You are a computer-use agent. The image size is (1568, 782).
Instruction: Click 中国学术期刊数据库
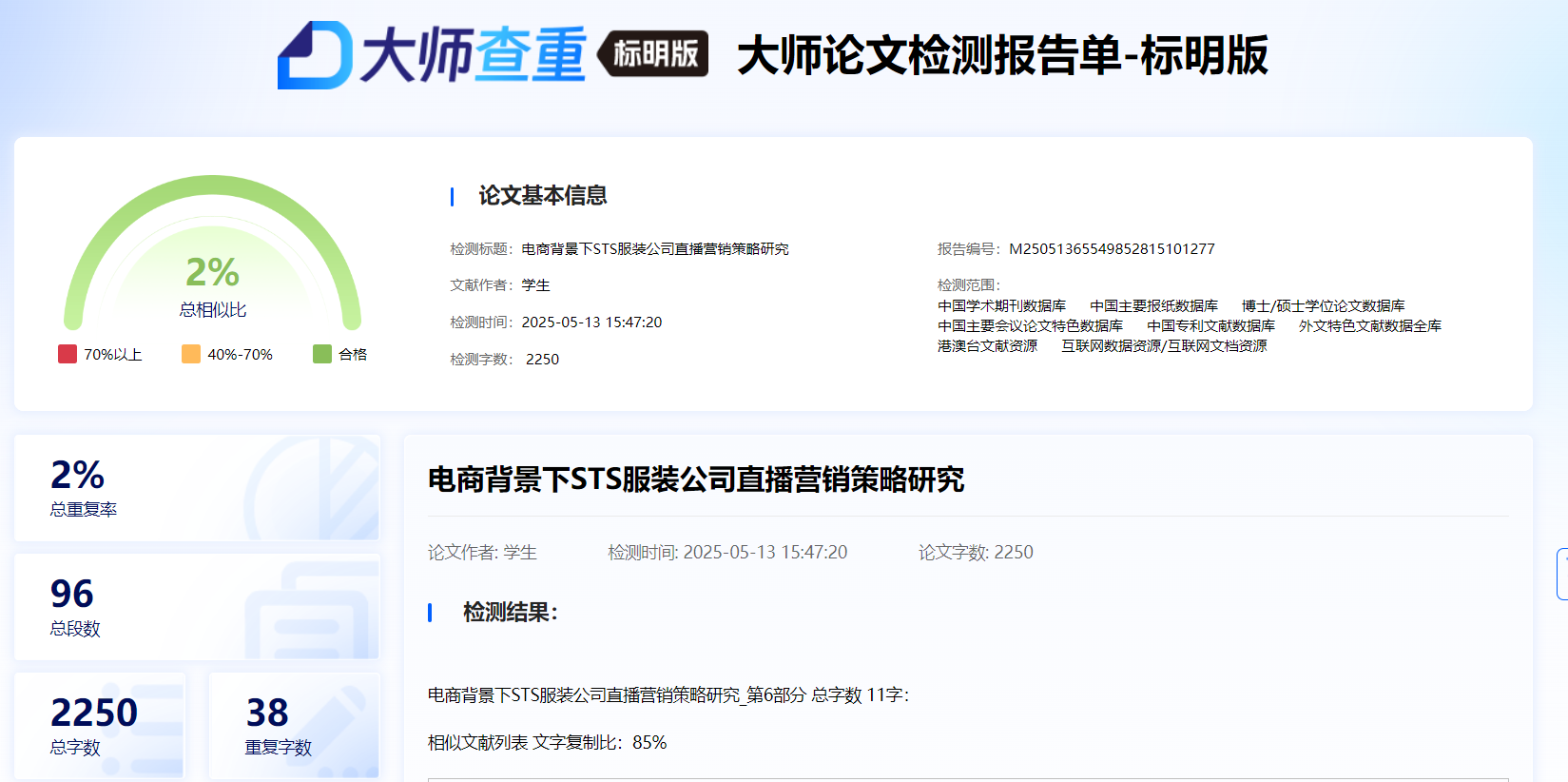[x=1001, y=306]
